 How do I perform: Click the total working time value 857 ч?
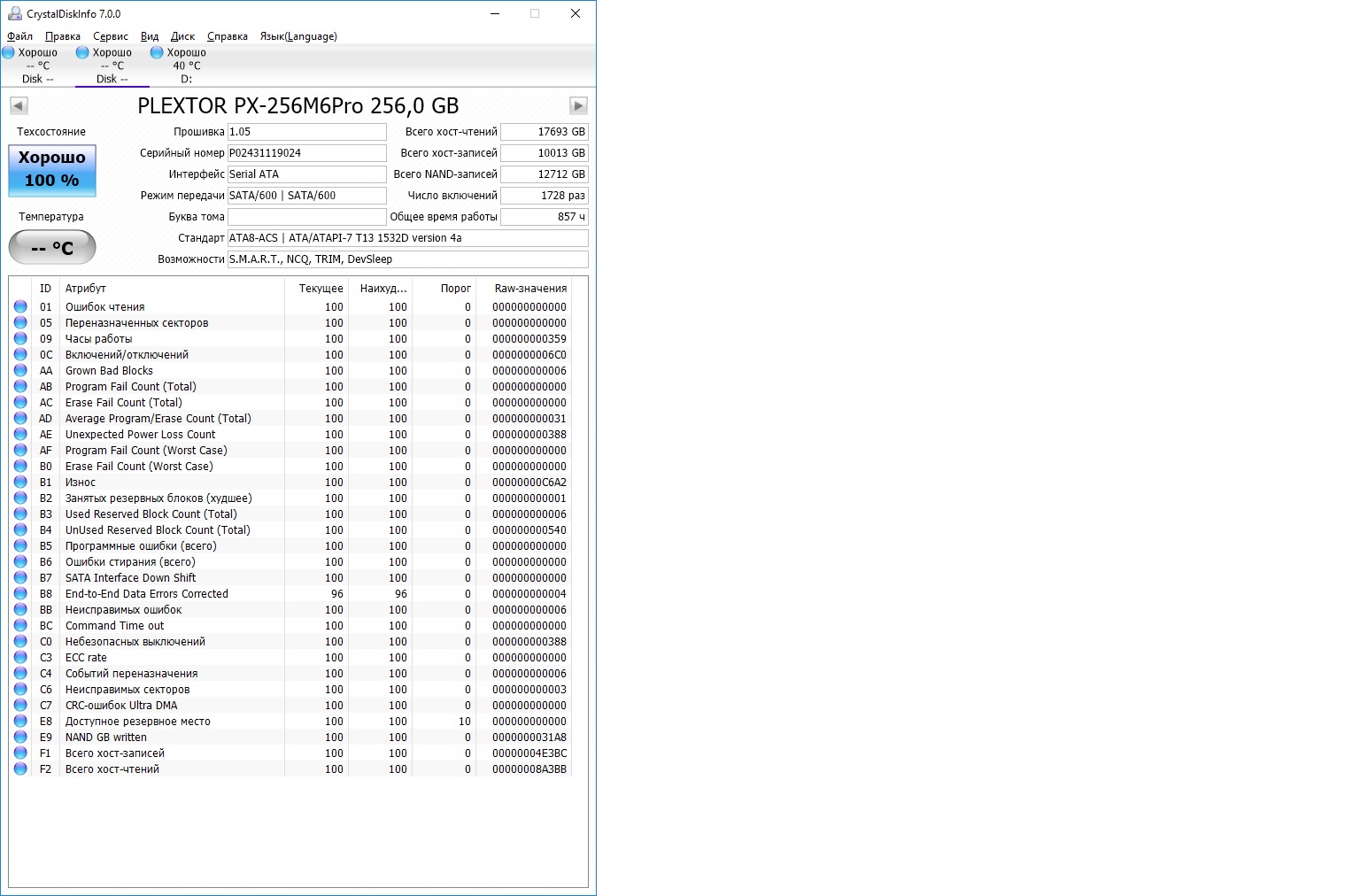[545, 217]
